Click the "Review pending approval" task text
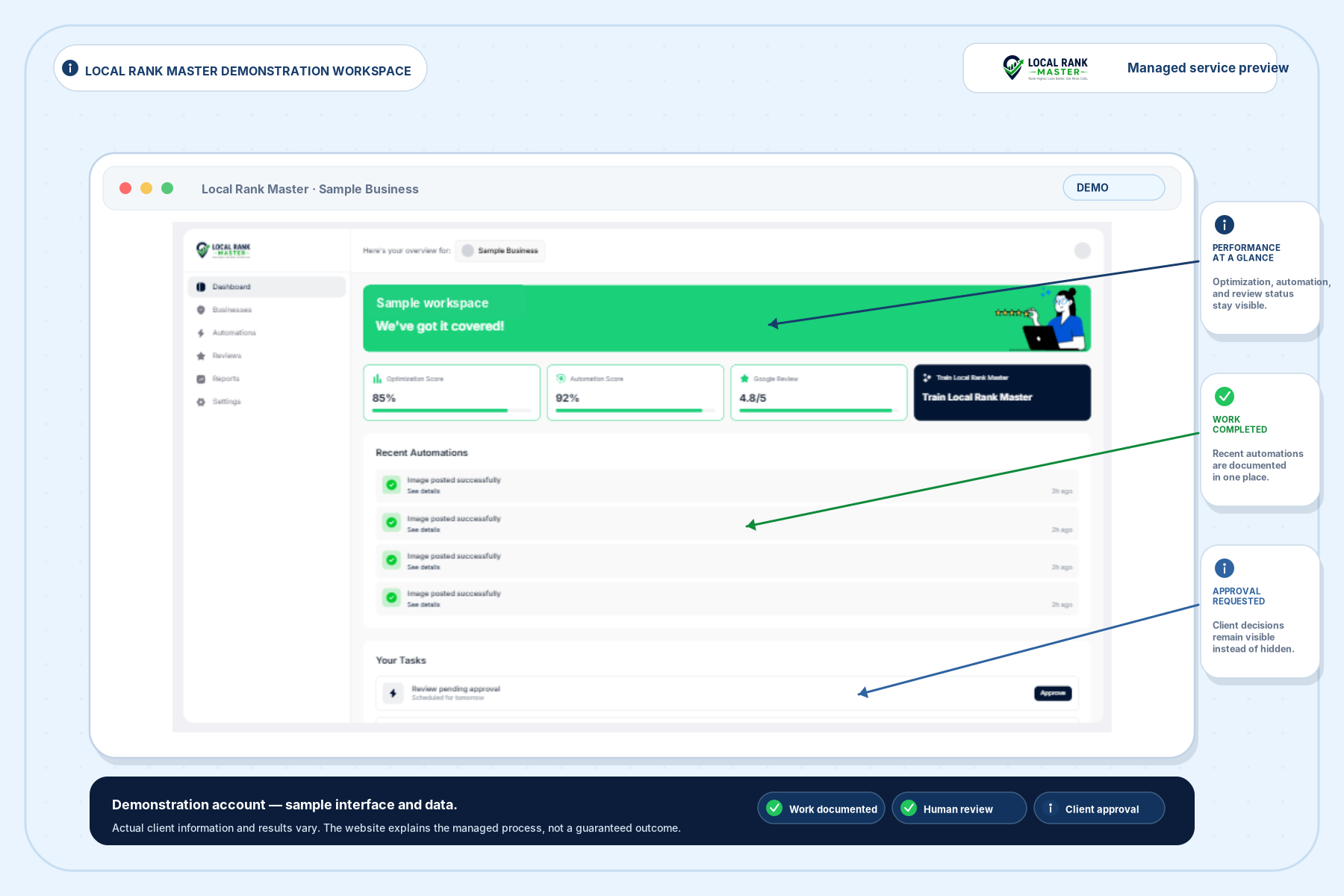This screenshot has height=896, width=1344. point(455,688)
